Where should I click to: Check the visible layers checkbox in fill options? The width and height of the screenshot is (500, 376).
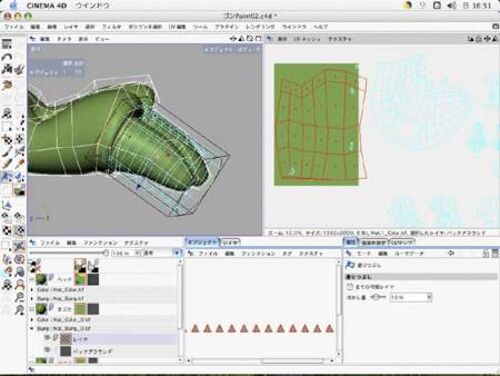(x=349, y=287)
